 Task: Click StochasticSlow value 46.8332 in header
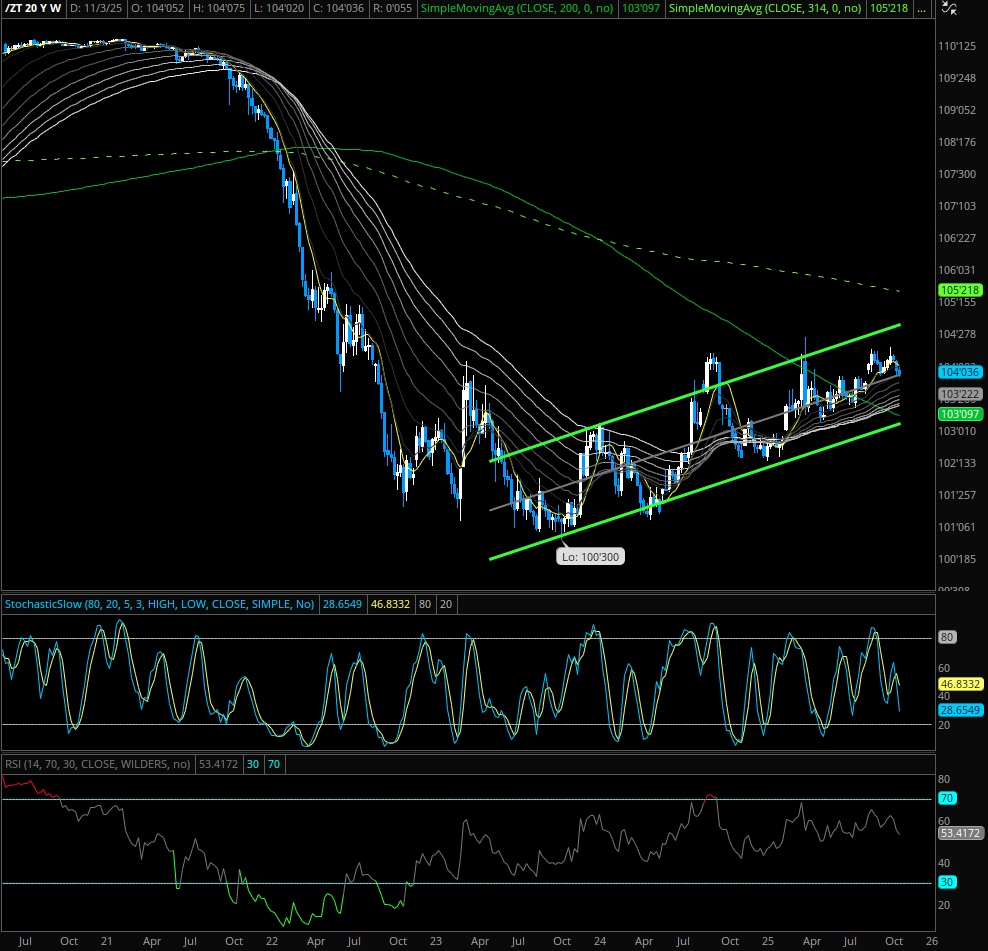[390, 604]
